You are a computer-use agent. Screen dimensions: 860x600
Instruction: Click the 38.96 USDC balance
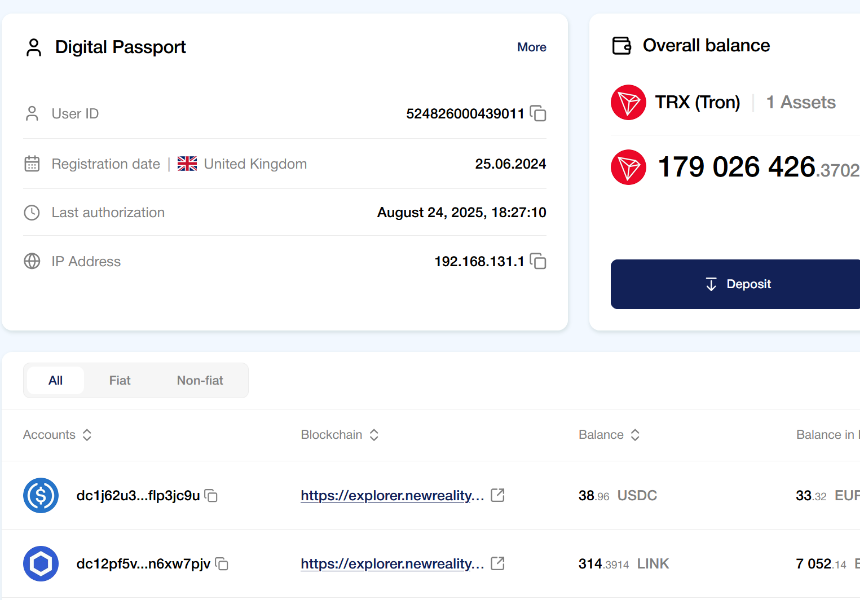[618, 495]
